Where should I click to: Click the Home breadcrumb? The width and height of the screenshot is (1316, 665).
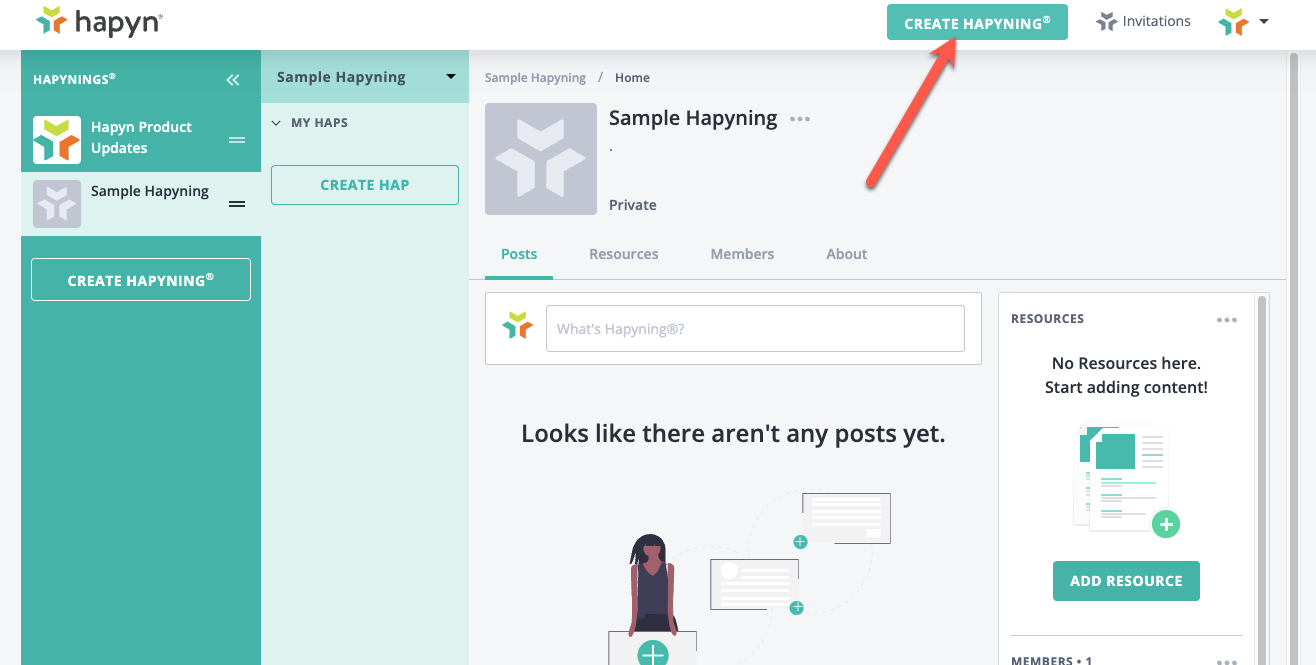pyautogui.click(x=632, y=78)
